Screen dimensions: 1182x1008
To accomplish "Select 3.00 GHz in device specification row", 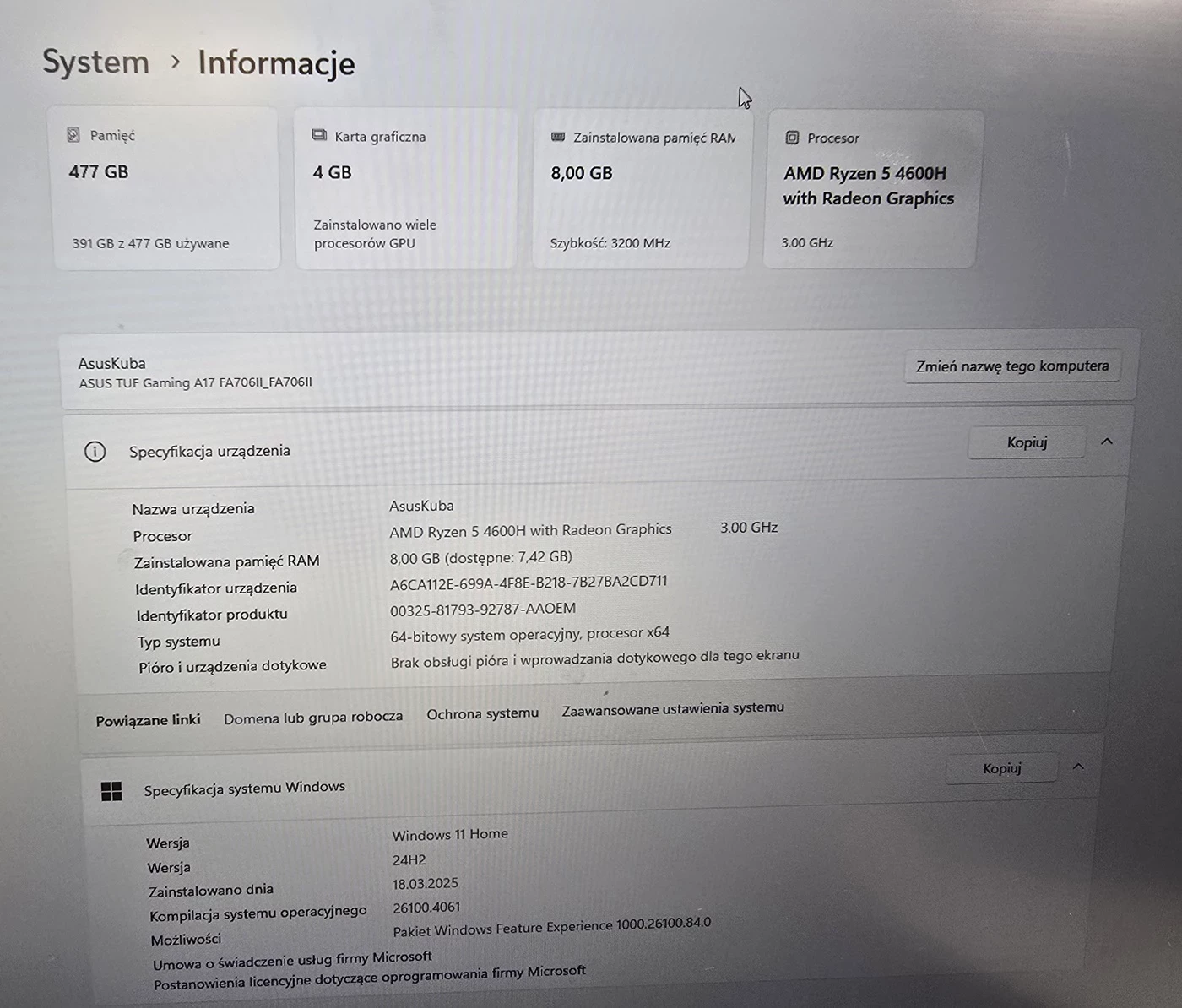I will click(749, 528).
